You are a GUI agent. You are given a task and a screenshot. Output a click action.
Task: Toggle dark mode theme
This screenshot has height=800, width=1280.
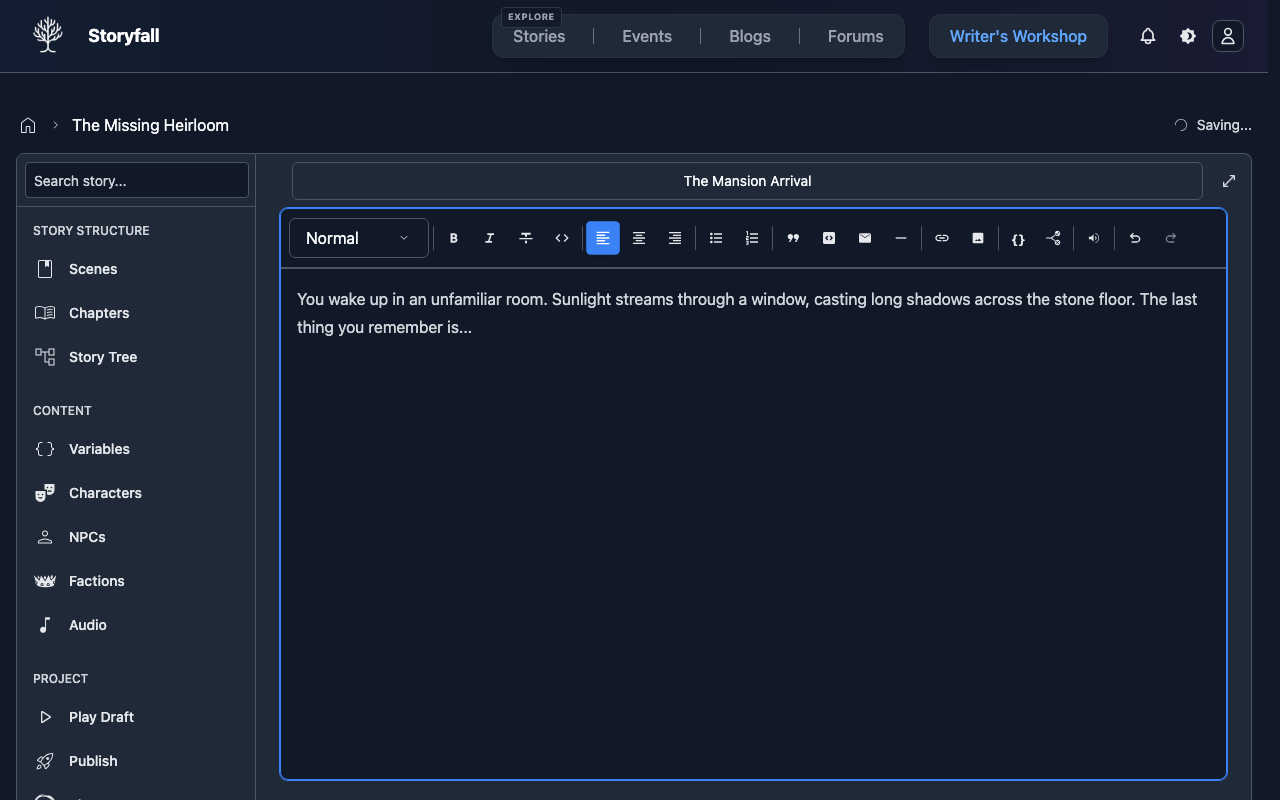1187,36
